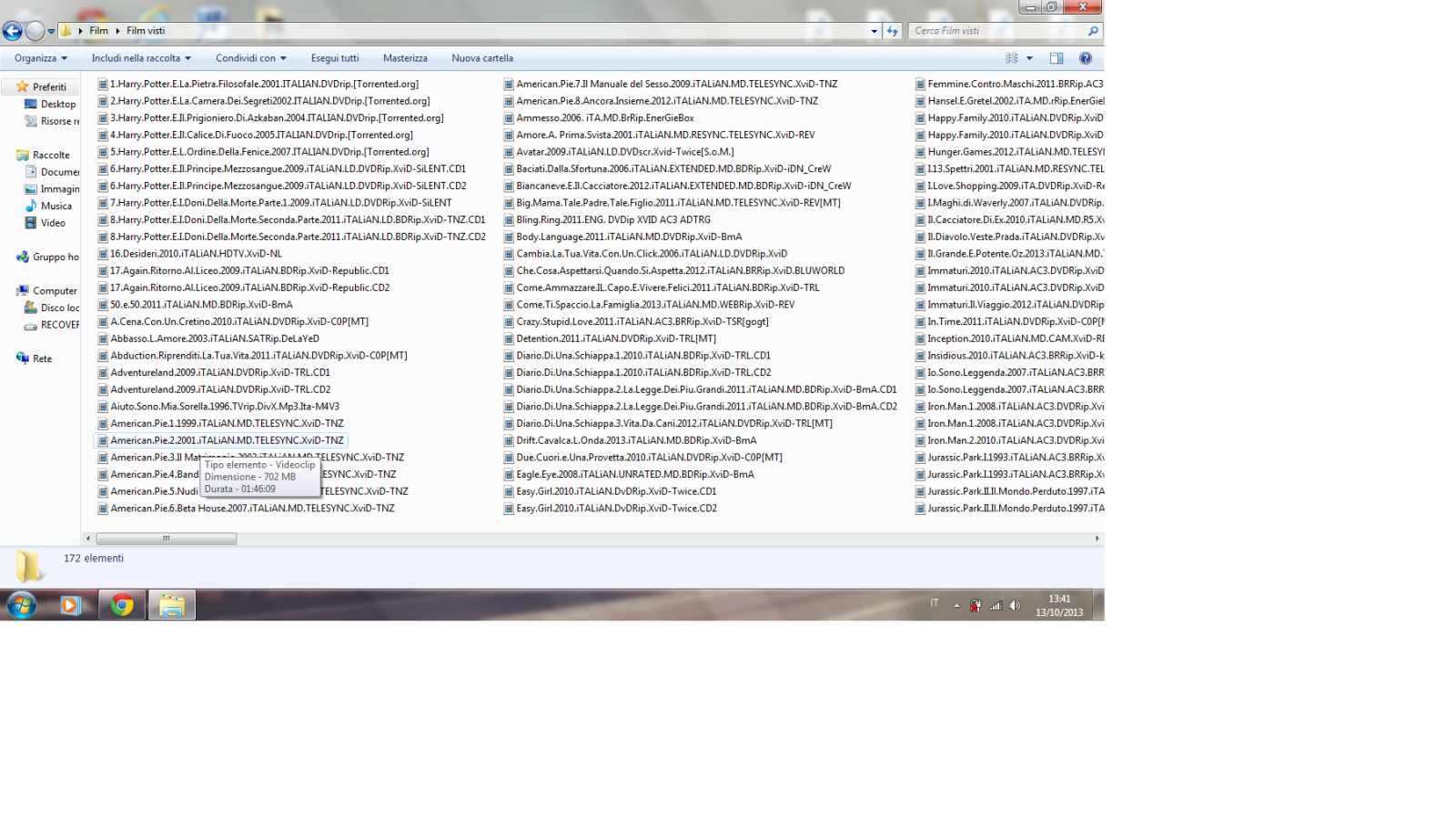The width and height of the screenshot is (1456, 818).
Task: Select Avatar.2009 video file
Action: pos(625,152)
